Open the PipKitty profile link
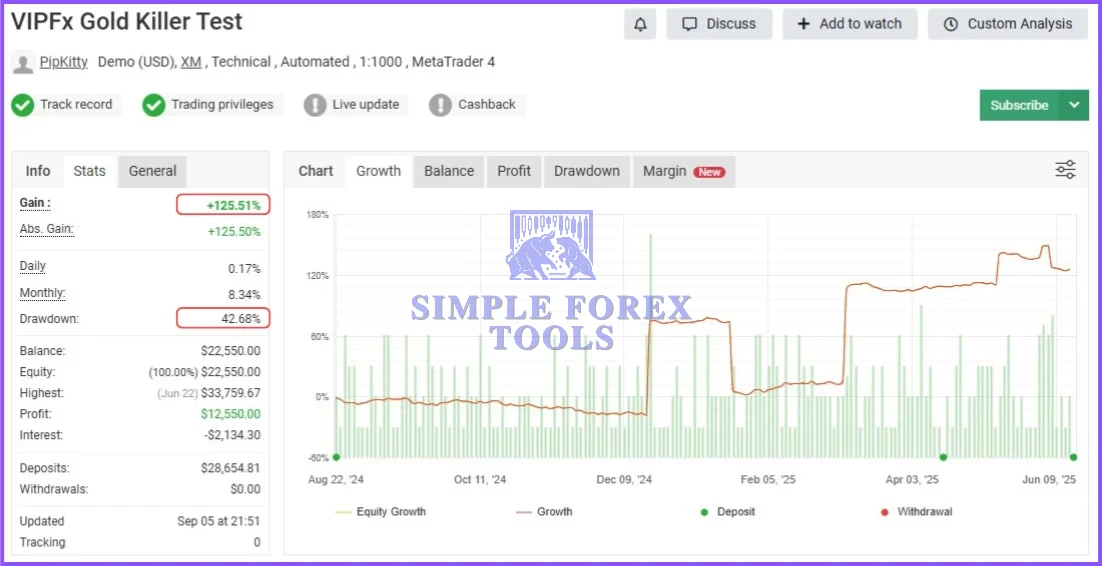 64,62
